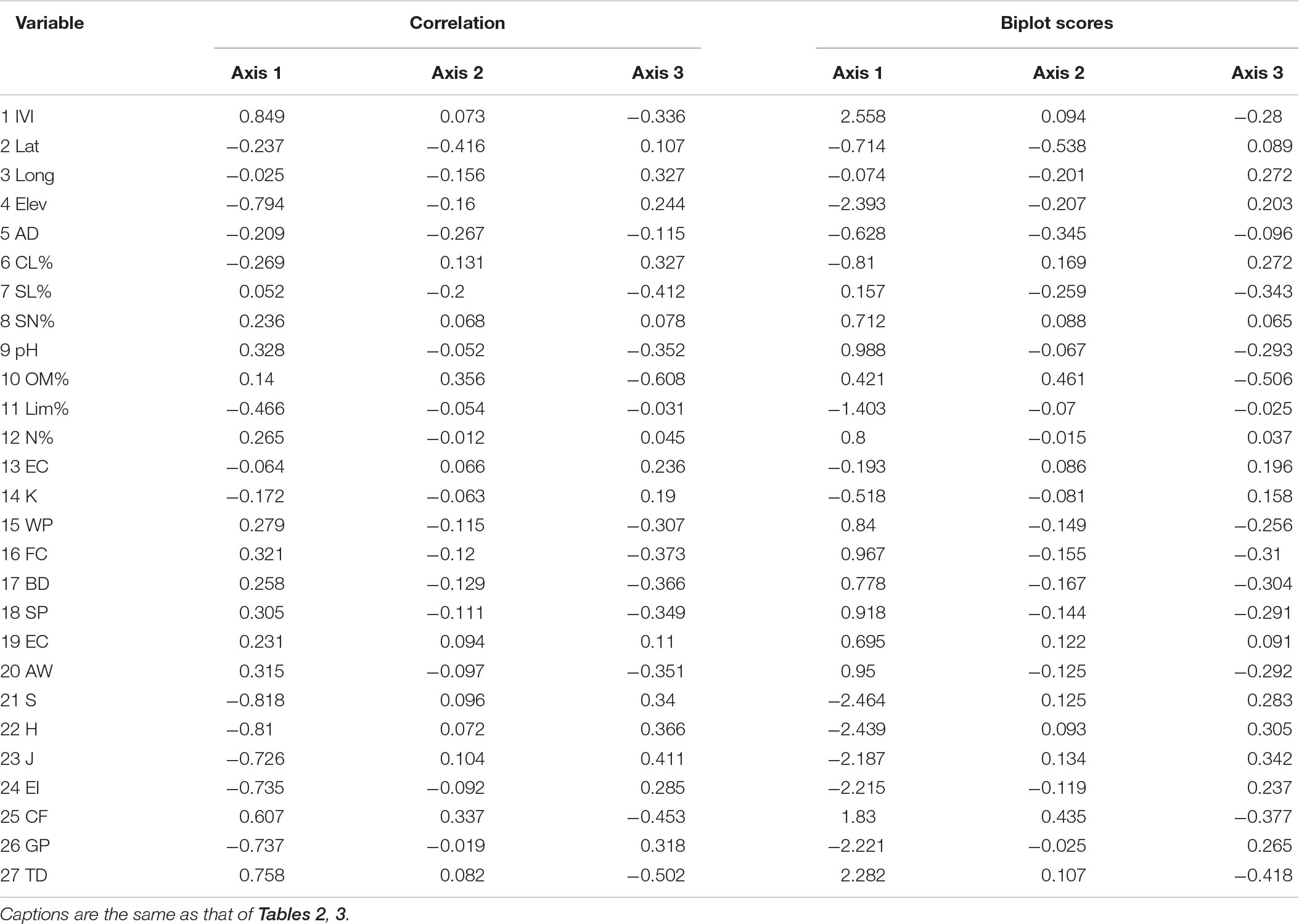Select the 1 IVI row label
This screenshot has width=1299, height=924.
click(17, 117)
